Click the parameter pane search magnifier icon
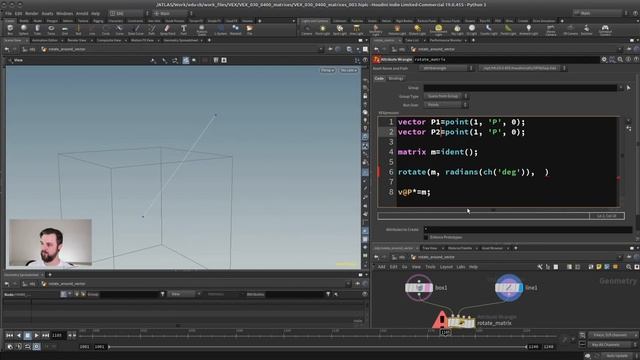Screen dimensions: 640x360 coord(620,60)
